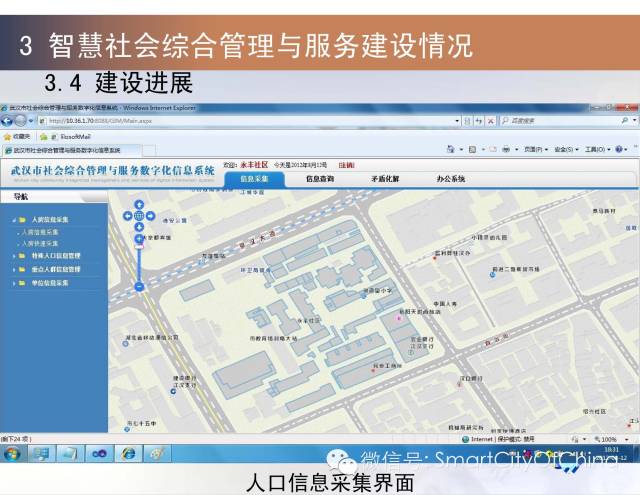Click the magnifier search icon

[624, 121]
